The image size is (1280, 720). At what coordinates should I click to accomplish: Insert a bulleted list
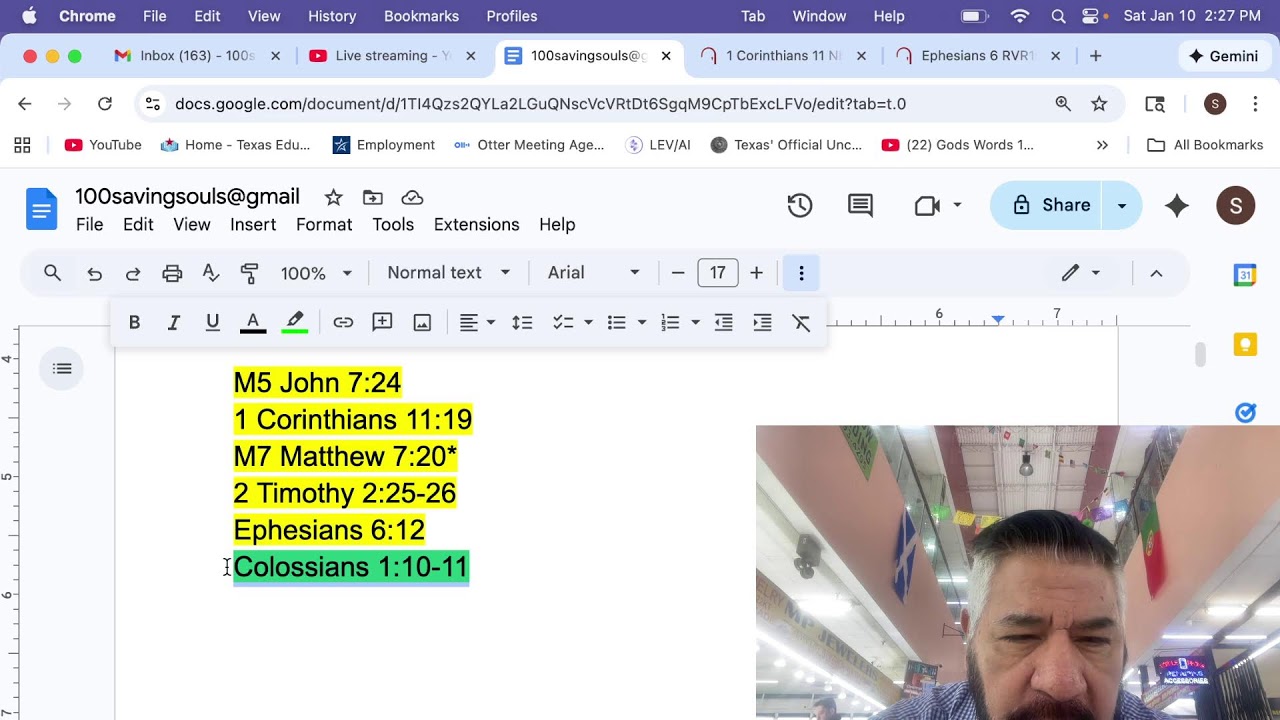617,322
